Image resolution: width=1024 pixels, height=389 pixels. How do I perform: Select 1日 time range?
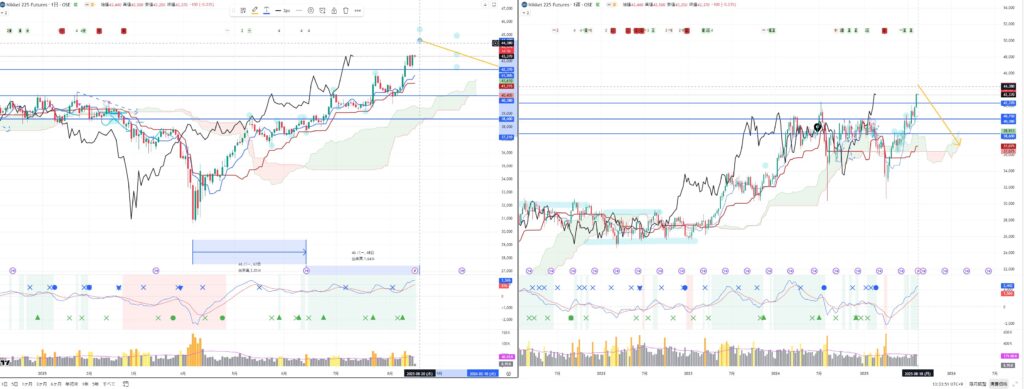(x=5, y=384)
